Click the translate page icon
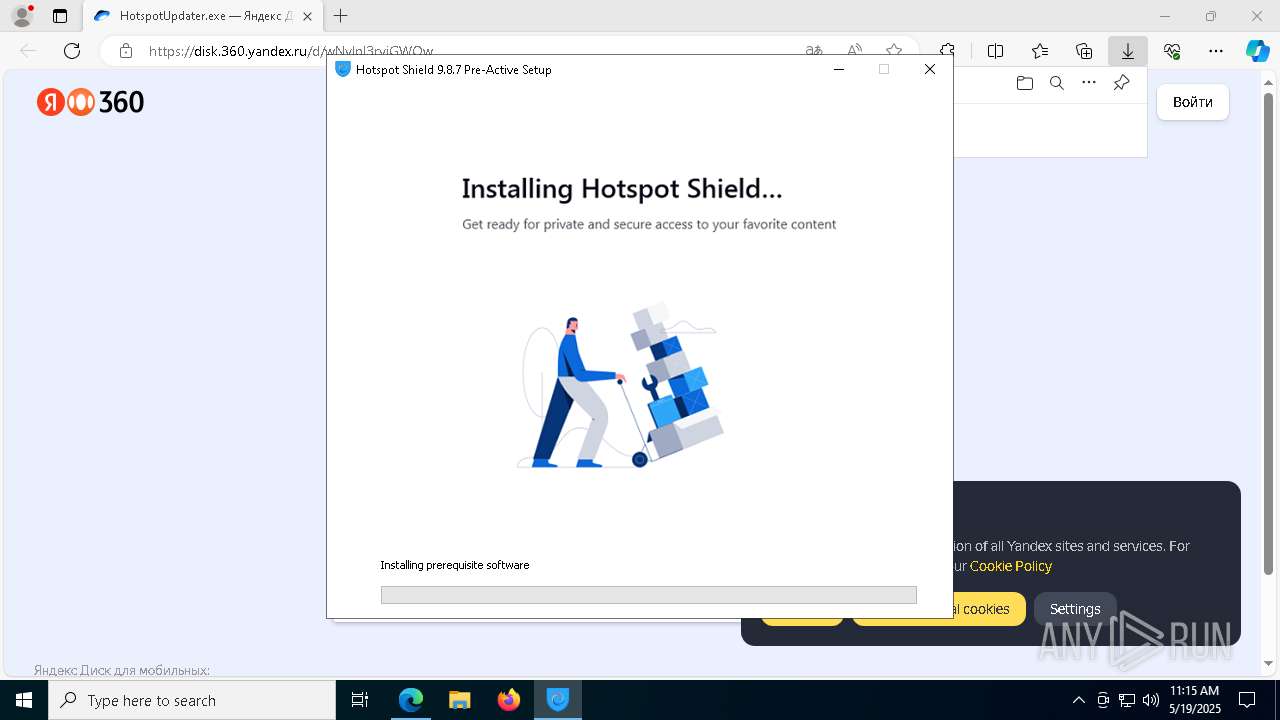 tap(814, 51)
